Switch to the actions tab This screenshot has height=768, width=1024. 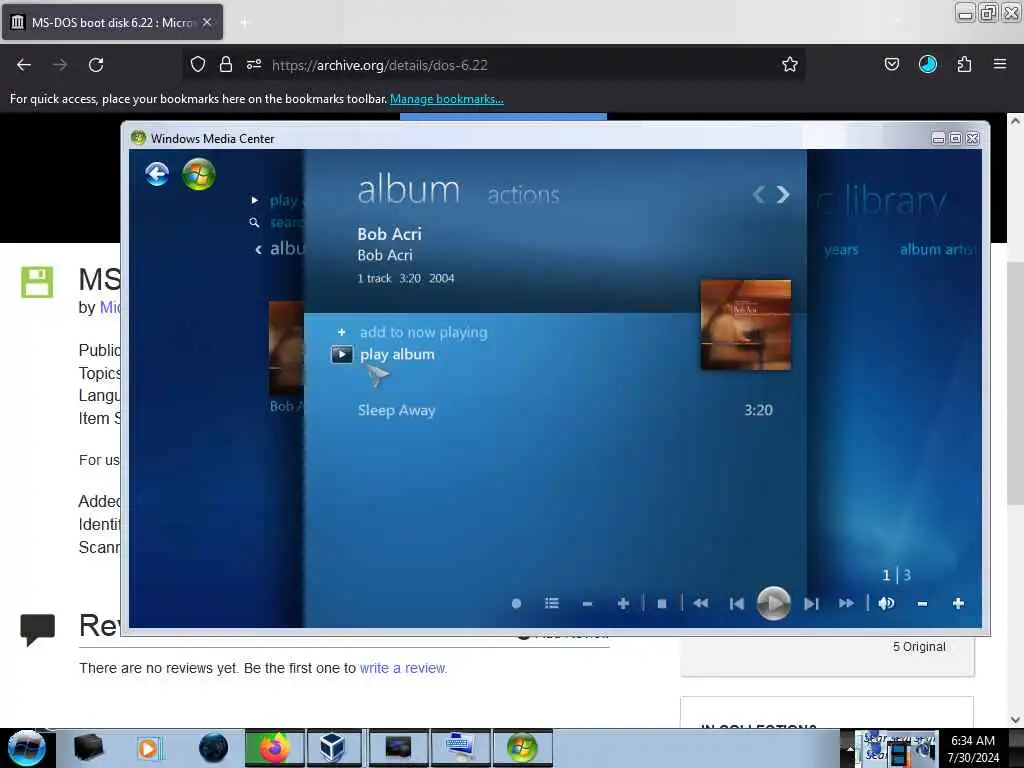523,195
